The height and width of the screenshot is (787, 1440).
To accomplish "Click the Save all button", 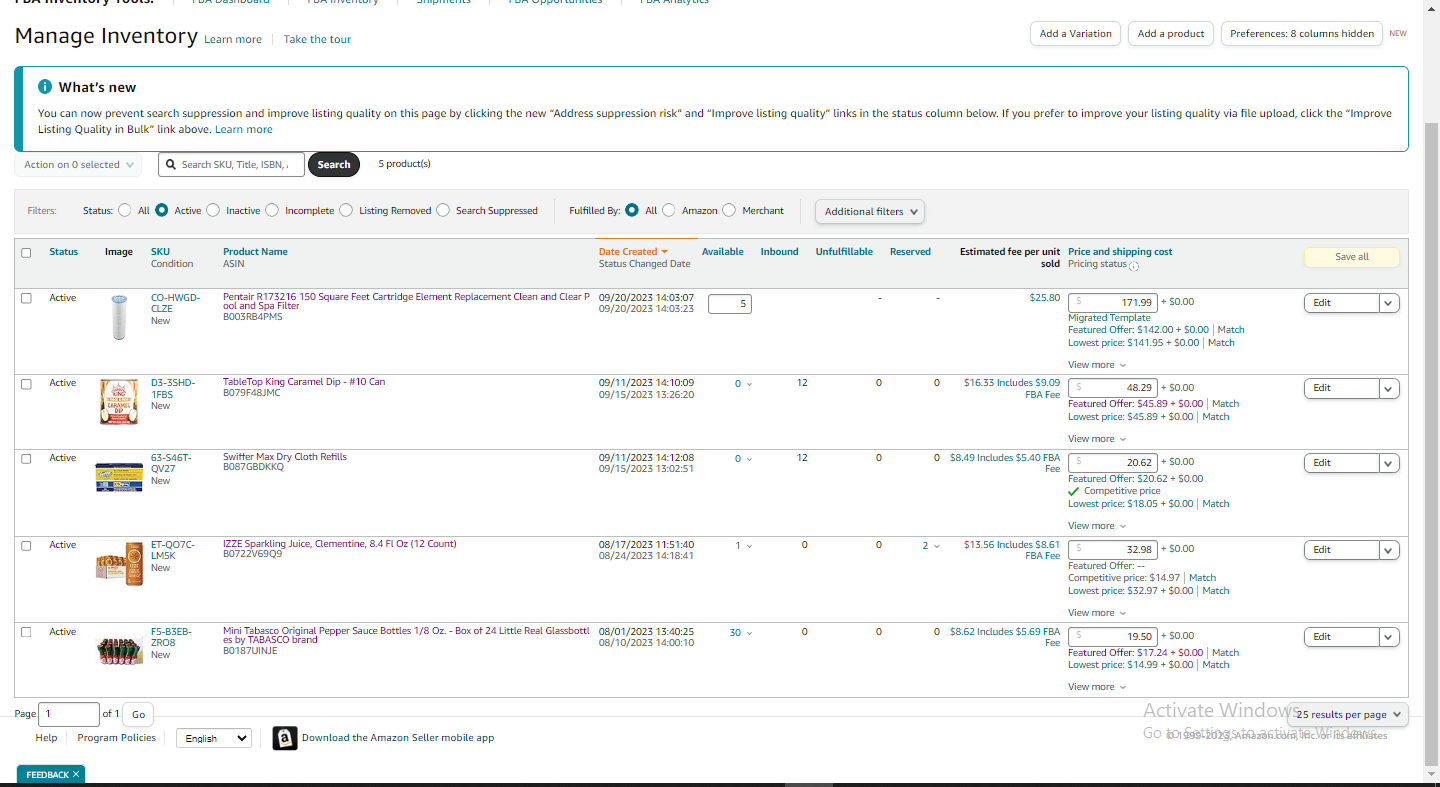I will point(1352,257).
